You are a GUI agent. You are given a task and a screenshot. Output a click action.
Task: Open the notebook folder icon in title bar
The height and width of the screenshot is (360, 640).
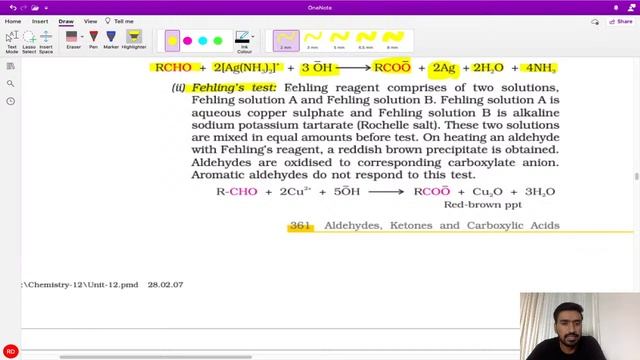pos(35,8)
